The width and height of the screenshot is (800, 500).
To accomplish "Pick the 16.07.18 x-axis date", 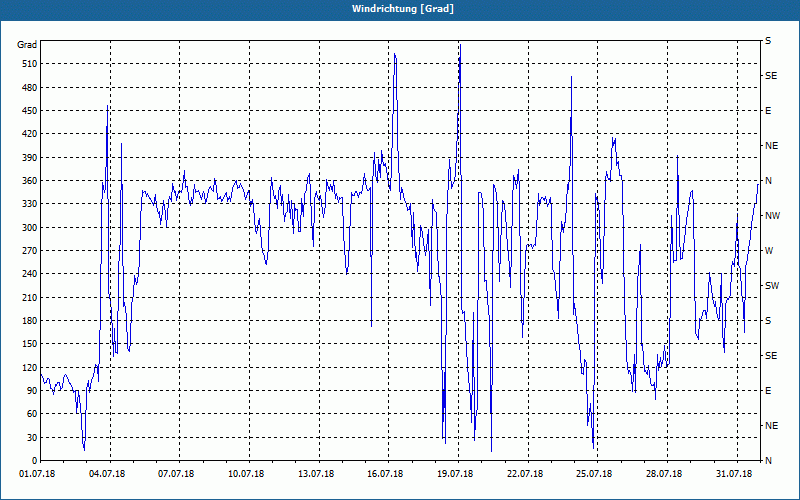I will (385, 474).
